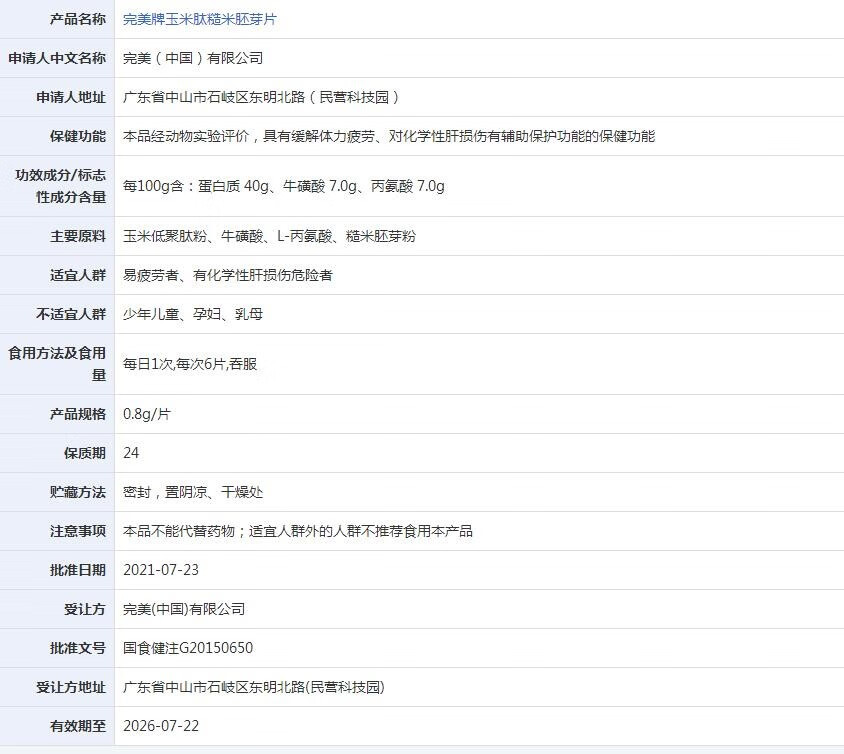Viewport: 844px width, 754px height.
Task: Click the 受让方地址 label
Action: 71,687
